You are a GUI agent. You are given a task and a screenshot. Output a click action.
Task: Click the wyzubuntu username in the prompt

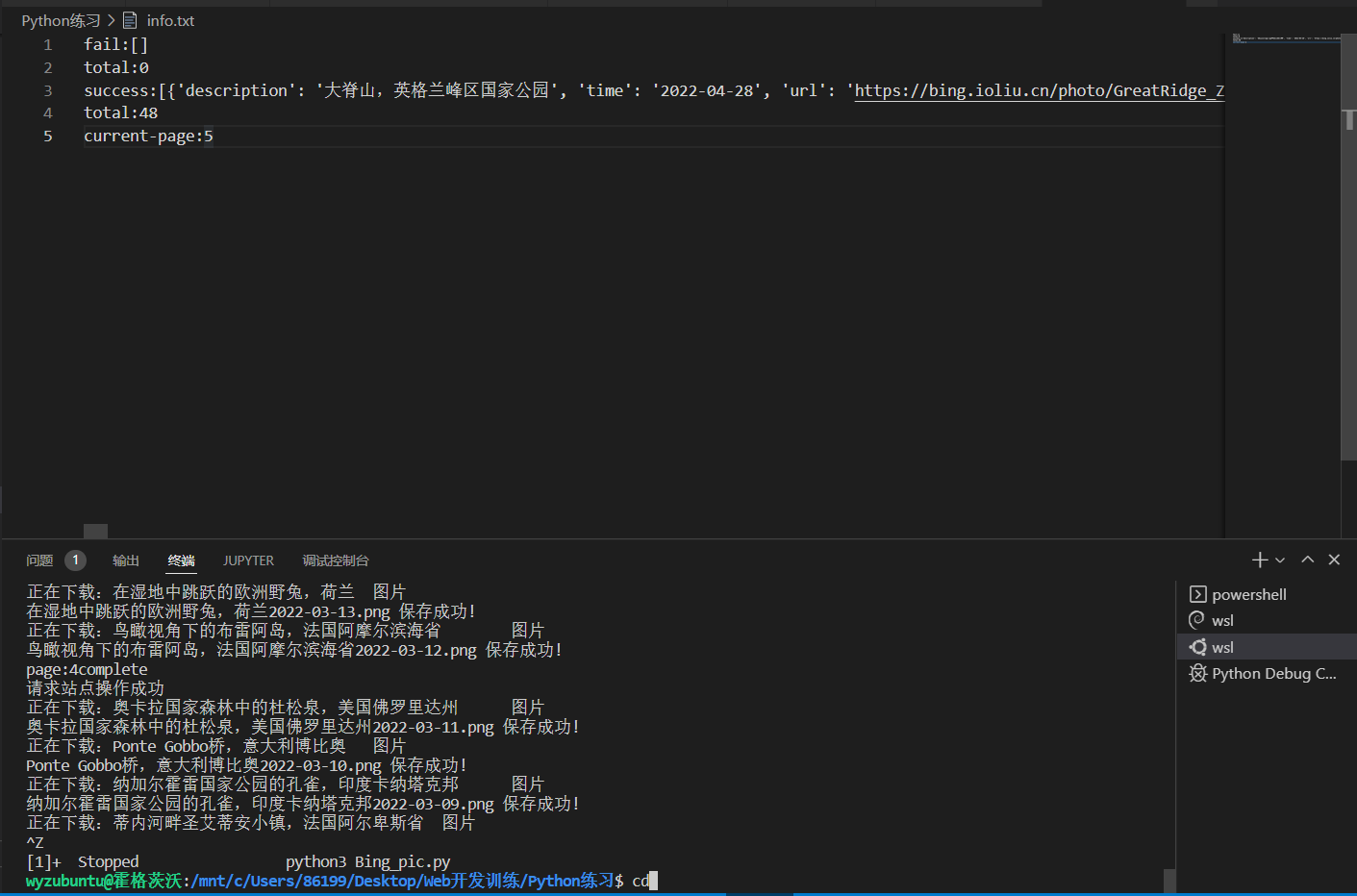[64, 881]
